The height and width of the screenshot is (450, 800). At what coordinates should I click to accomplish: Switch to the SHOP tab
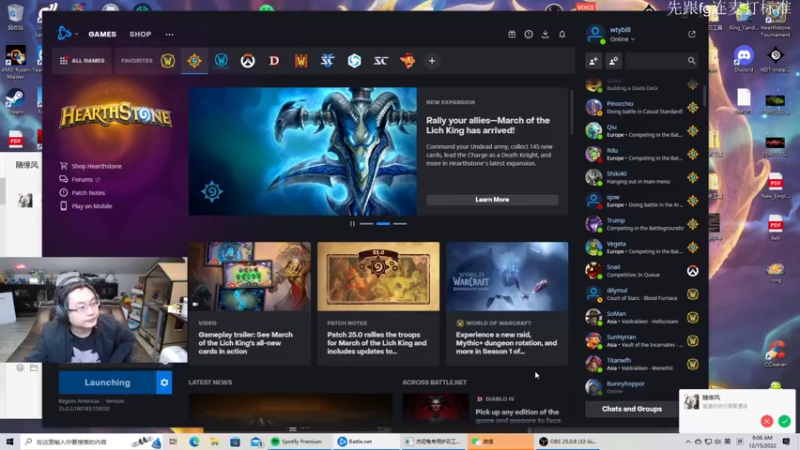tap(140, 34)
